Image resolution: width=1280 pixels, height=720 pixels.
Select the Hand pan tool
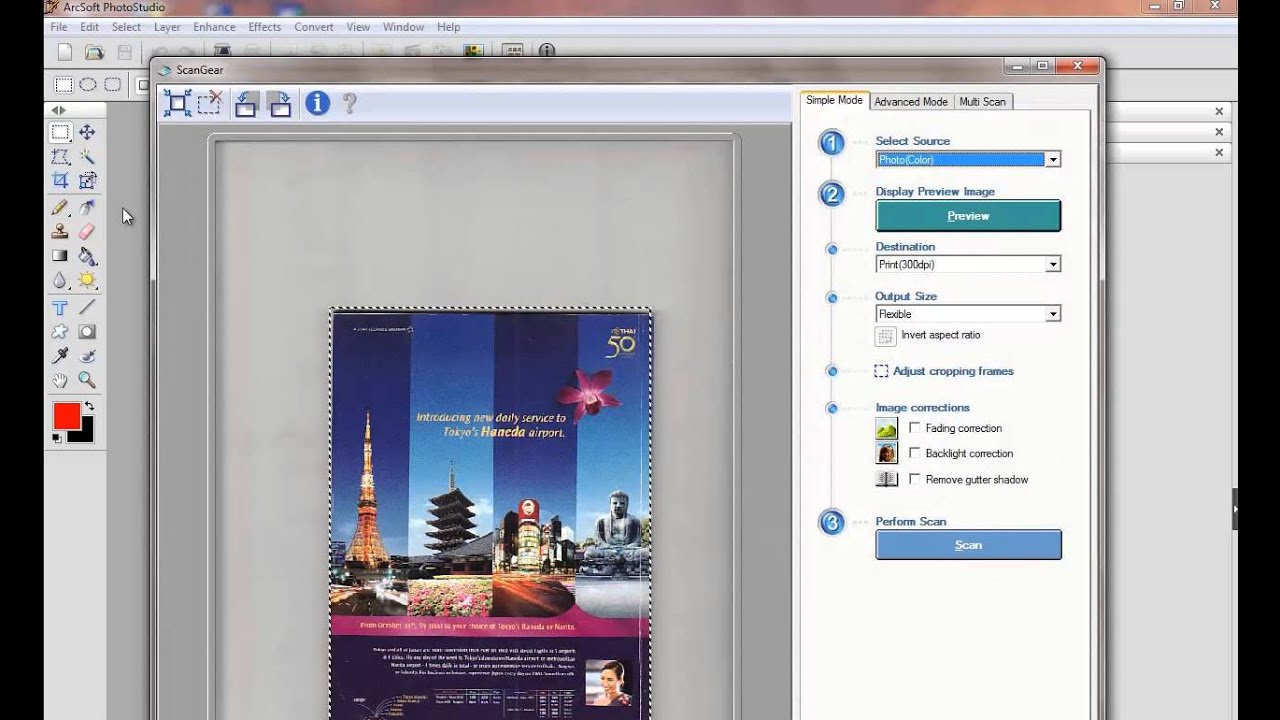click(60, 380)
